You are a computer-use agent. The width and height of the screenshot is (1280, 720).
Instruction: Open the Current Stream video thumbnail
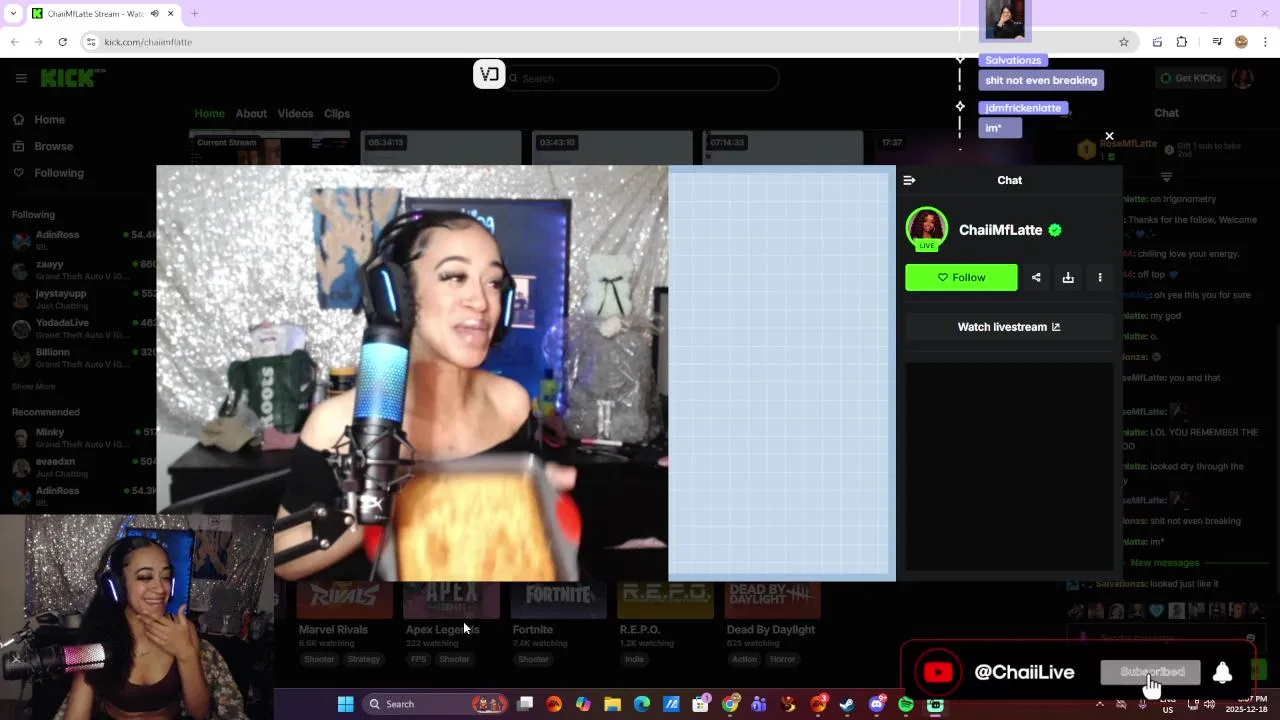pos(269,147)
